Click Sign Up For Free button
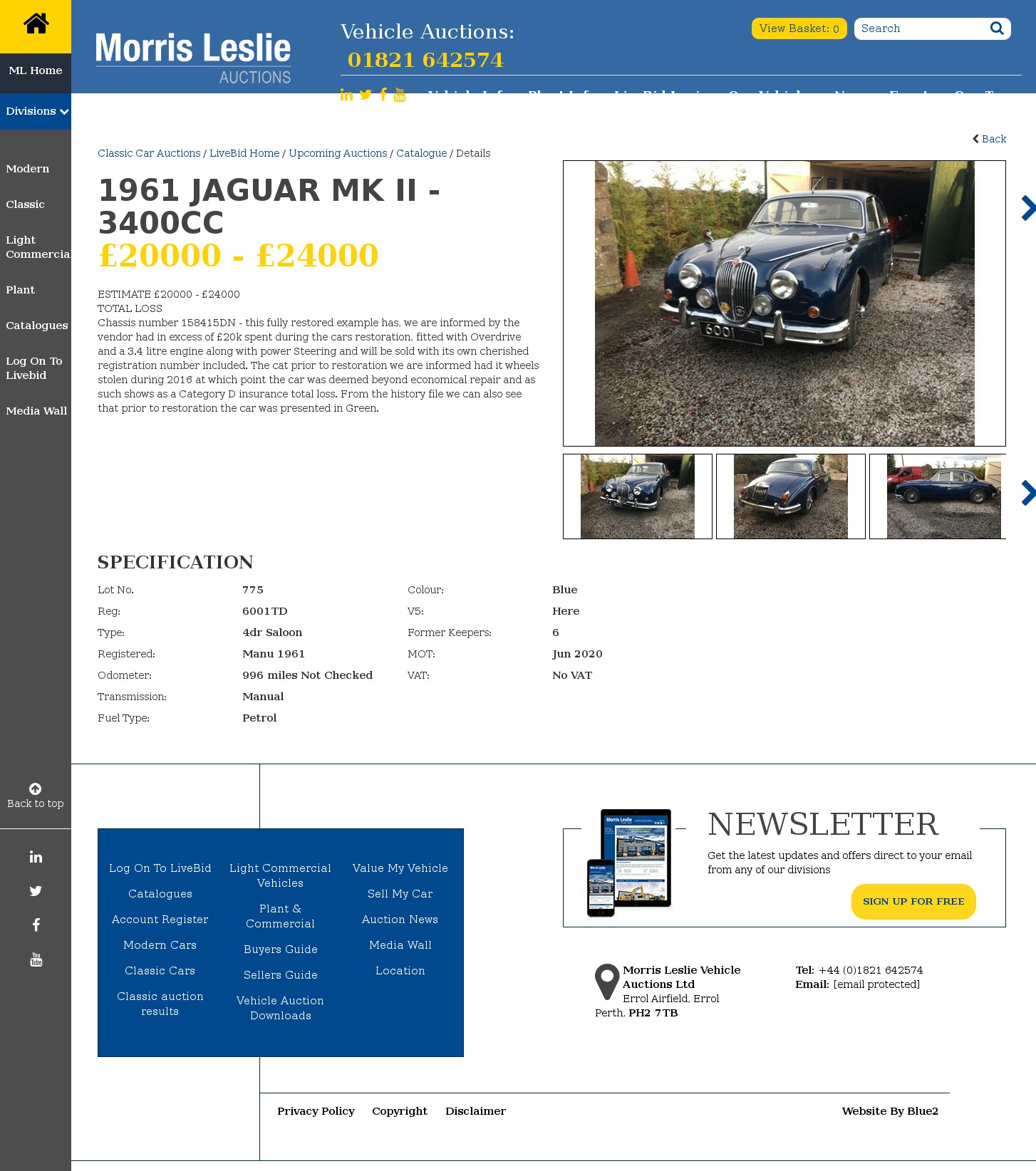 coord(913,902)
